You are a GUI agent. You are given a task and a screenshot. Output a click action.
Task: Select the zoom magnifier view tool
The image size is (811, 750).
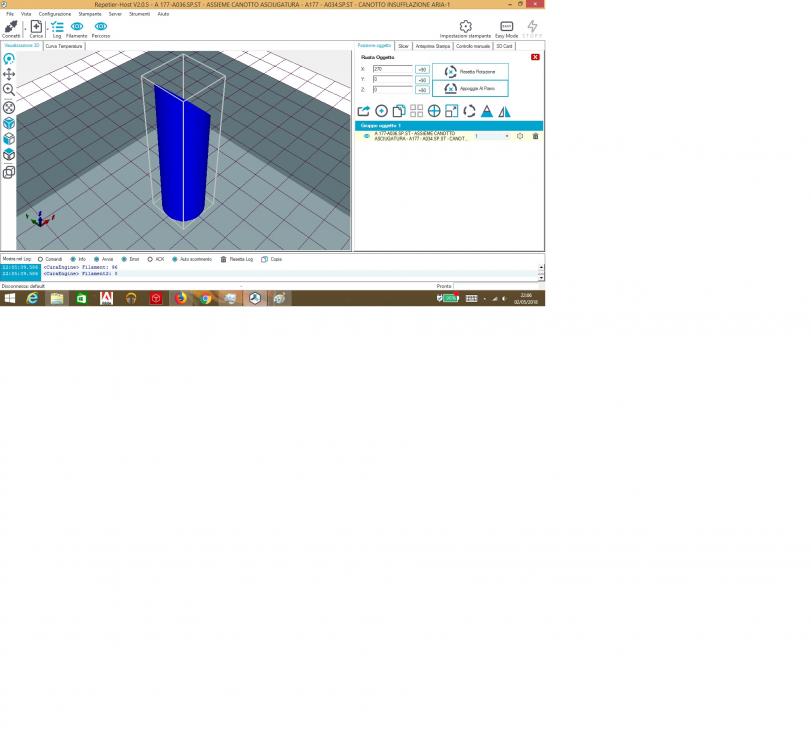pyautogui.click(x=9, y=90)
